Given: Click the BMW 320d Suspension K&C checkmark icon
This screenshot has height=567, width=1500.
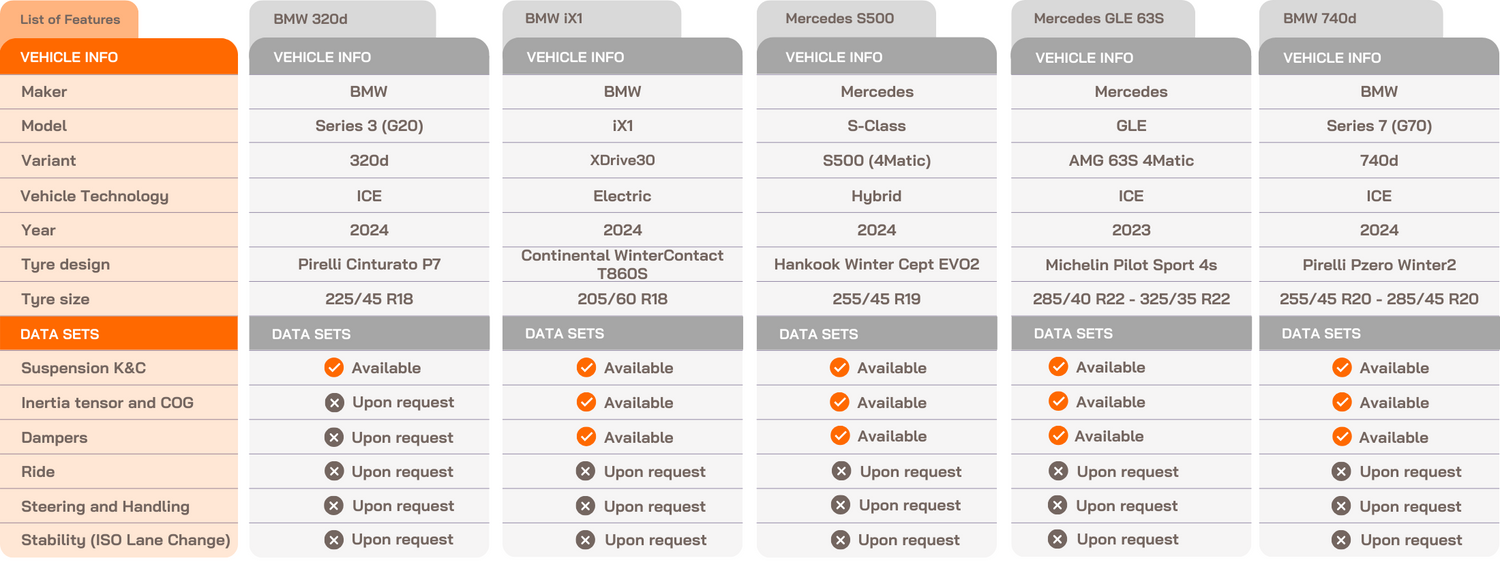Looking at the screenshot, I should (334, 368).
